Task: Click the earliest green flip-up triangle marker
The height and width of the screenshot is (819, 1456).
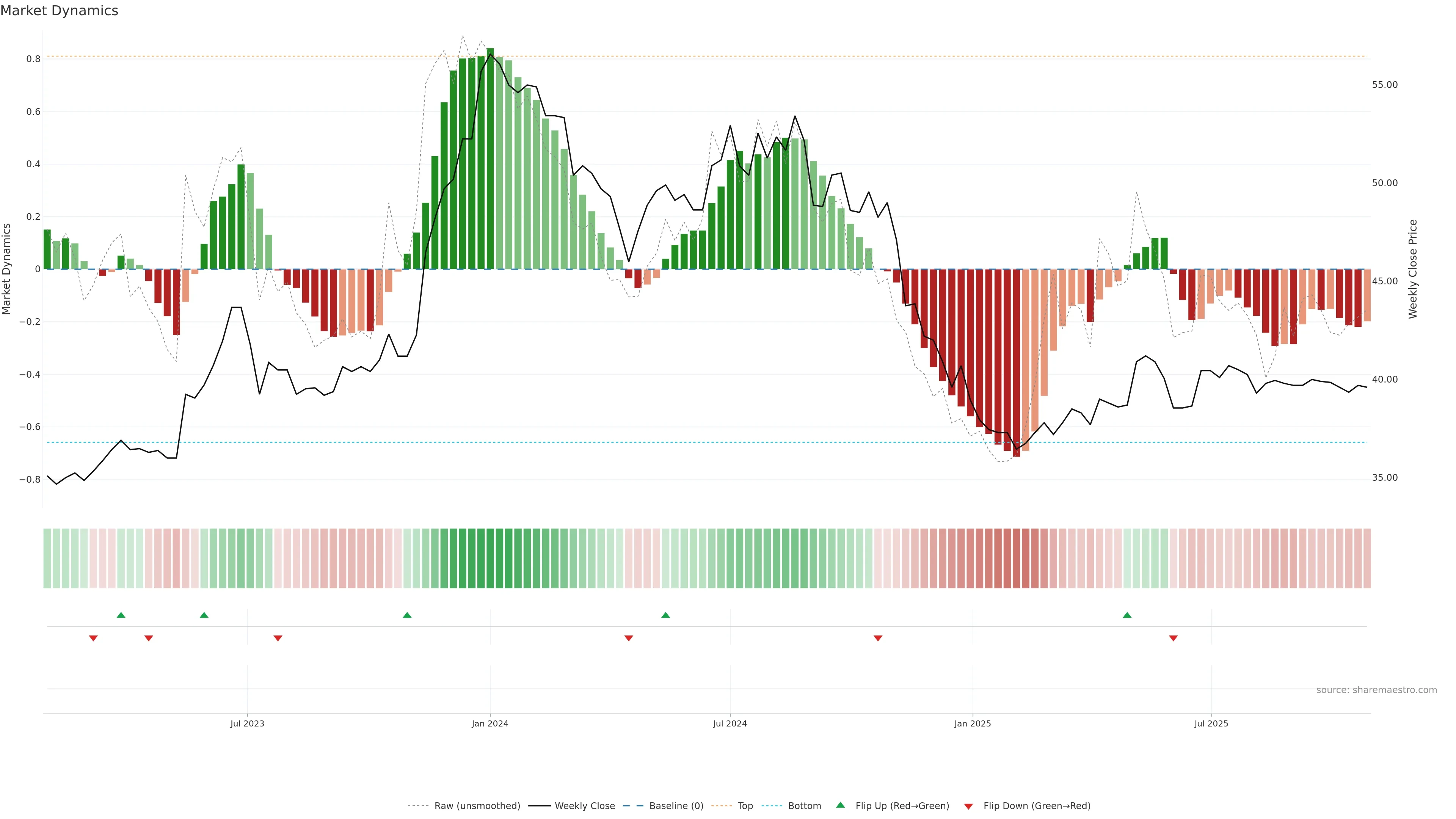Action: 121,615
